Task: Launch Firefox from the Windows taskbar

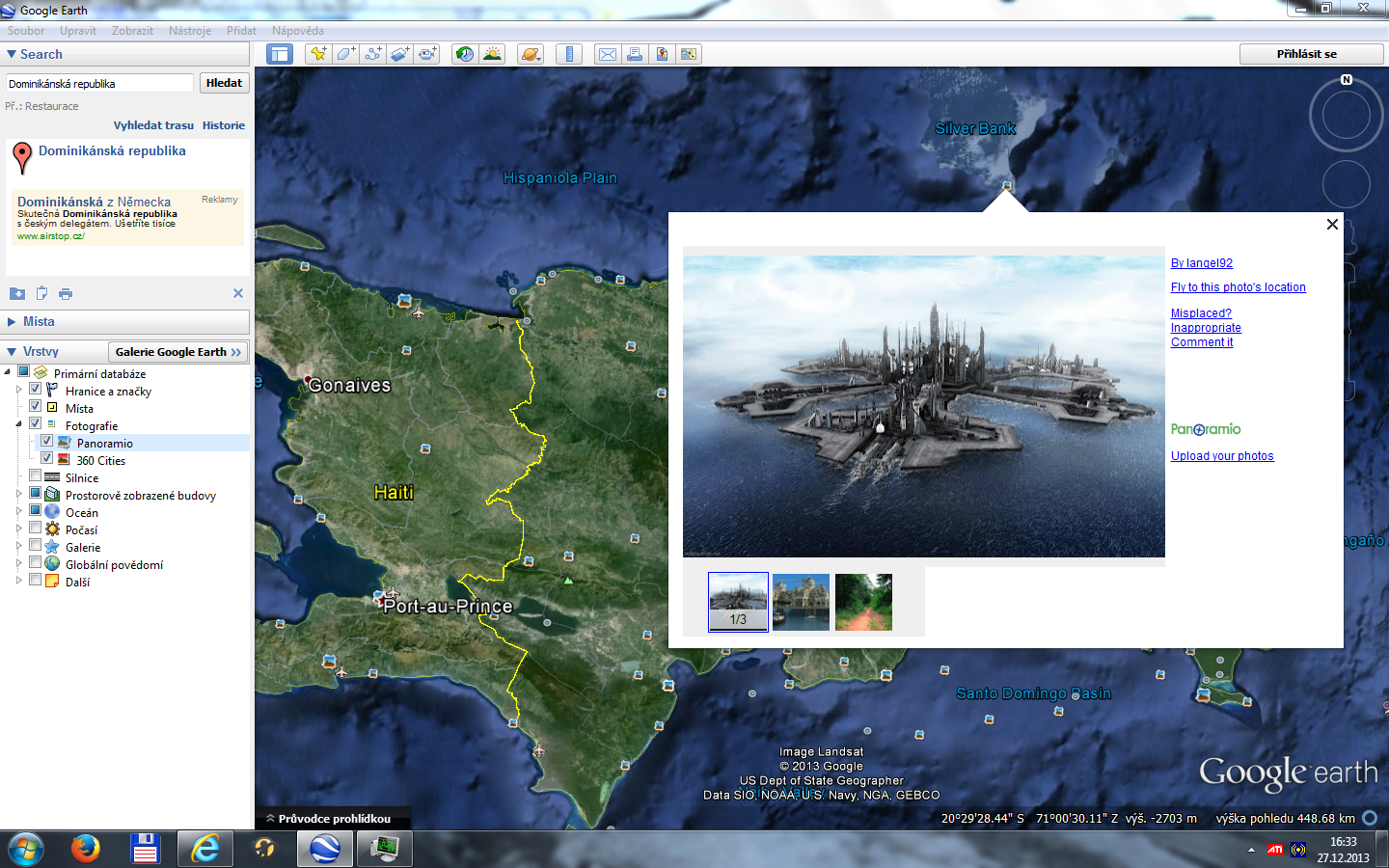Action: click(86, 849)
